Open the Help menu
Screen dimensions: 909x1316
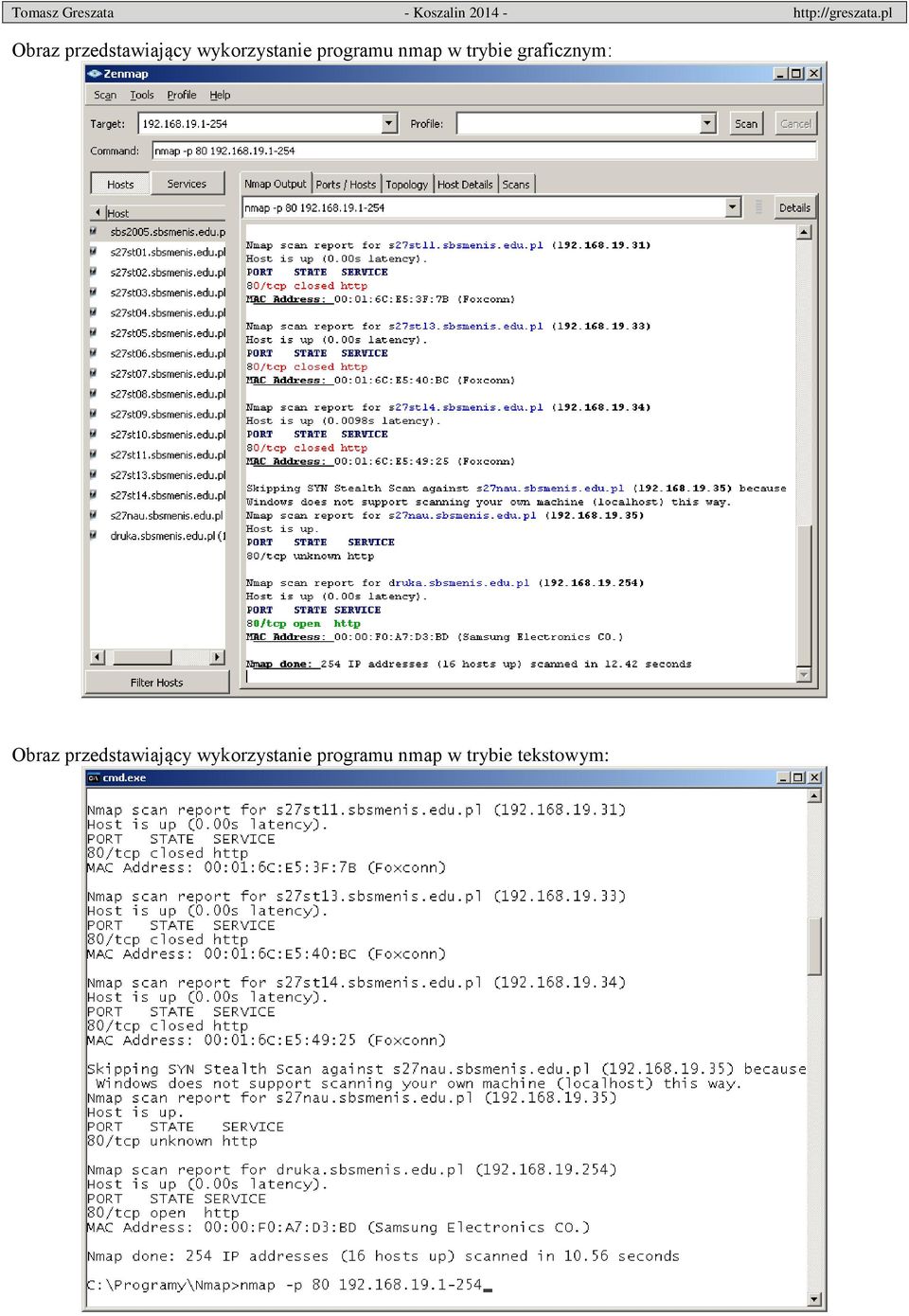[220, 96]
